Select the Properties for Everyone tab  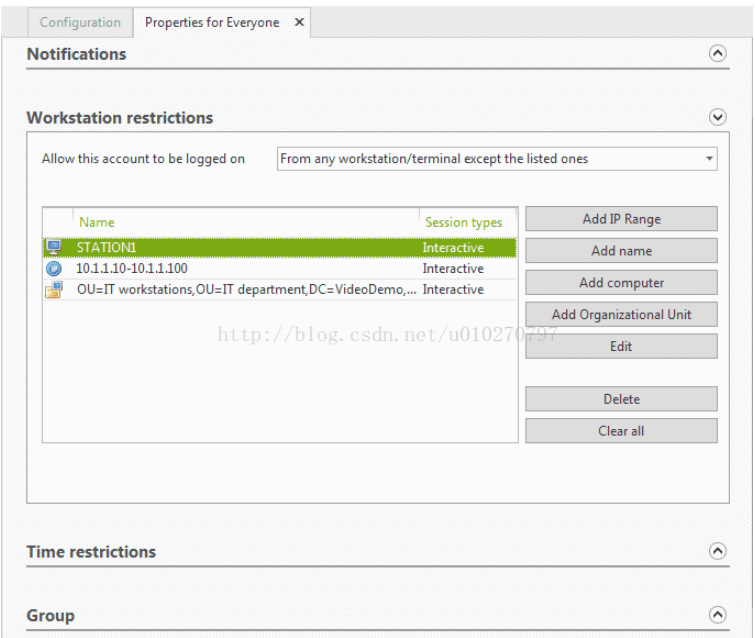pyautogui.click(x=212, y=22)
